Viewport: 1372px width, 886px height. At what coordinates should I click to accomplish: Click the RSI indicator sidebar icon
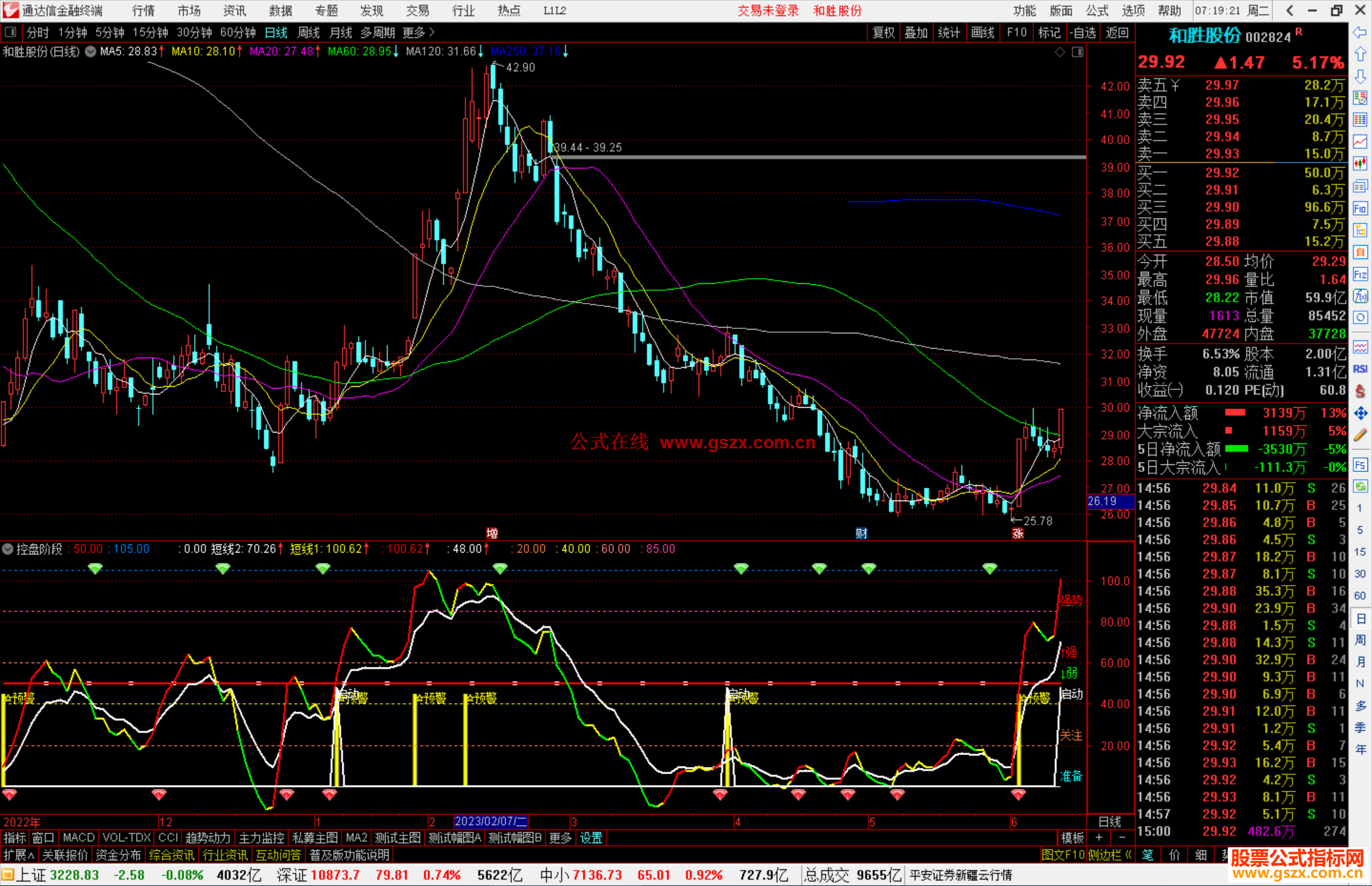[x=1360, y=369]
